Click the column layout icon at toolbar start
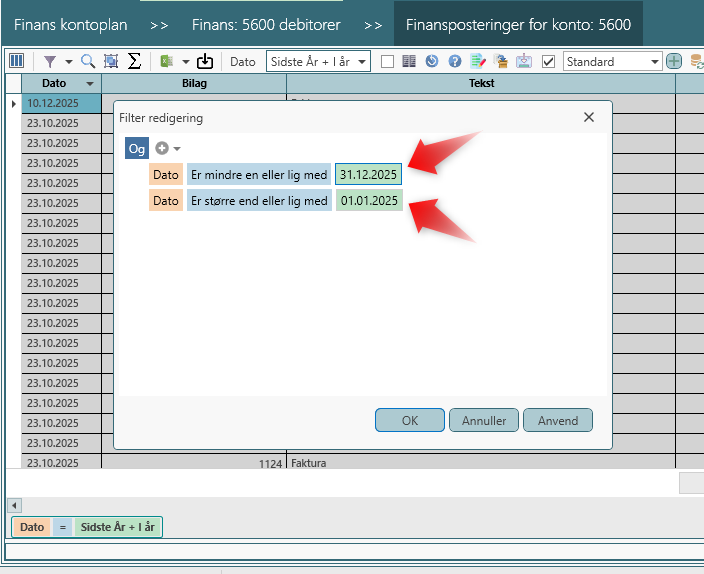This screenshot has height=574, width=704. (16, 61)
